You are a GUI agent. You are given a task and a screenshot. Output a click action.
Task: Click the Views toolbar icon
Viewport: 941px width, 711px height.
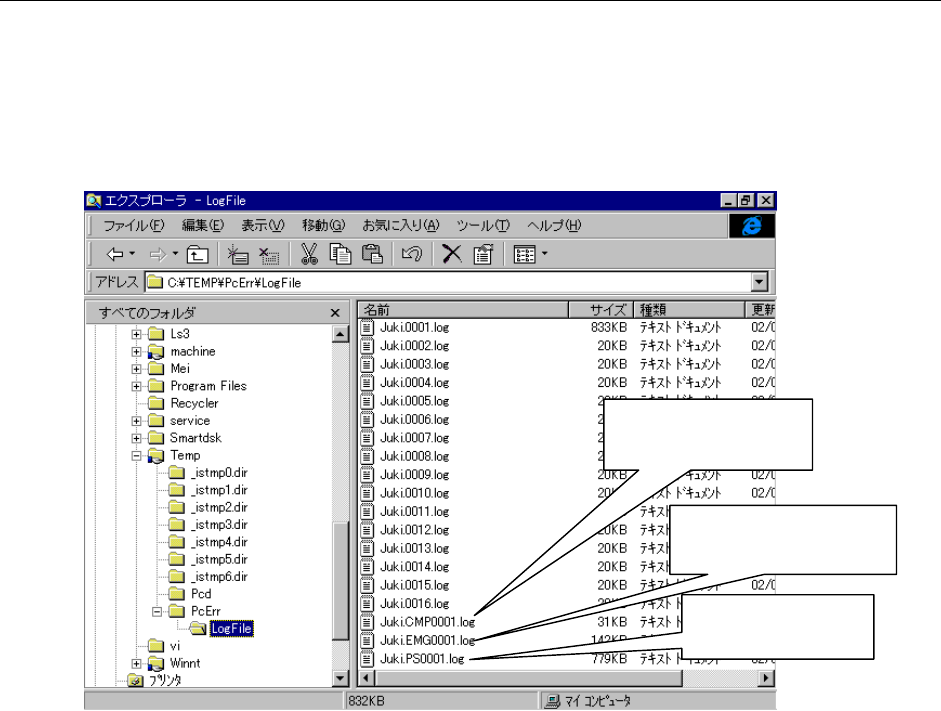(x=525, y=254)
